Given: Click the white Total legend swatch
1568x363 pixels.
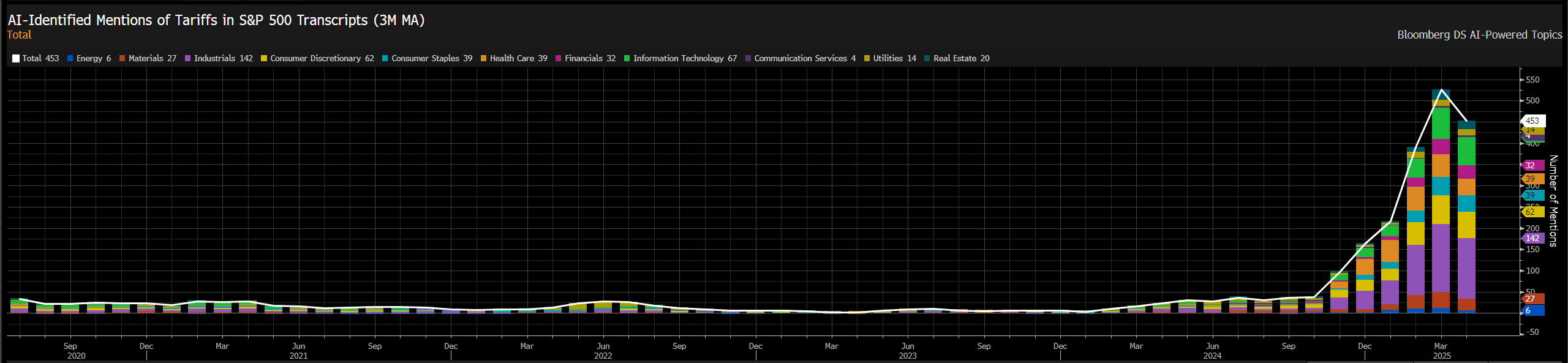Looking at the screenshot, I should [16, 59].
